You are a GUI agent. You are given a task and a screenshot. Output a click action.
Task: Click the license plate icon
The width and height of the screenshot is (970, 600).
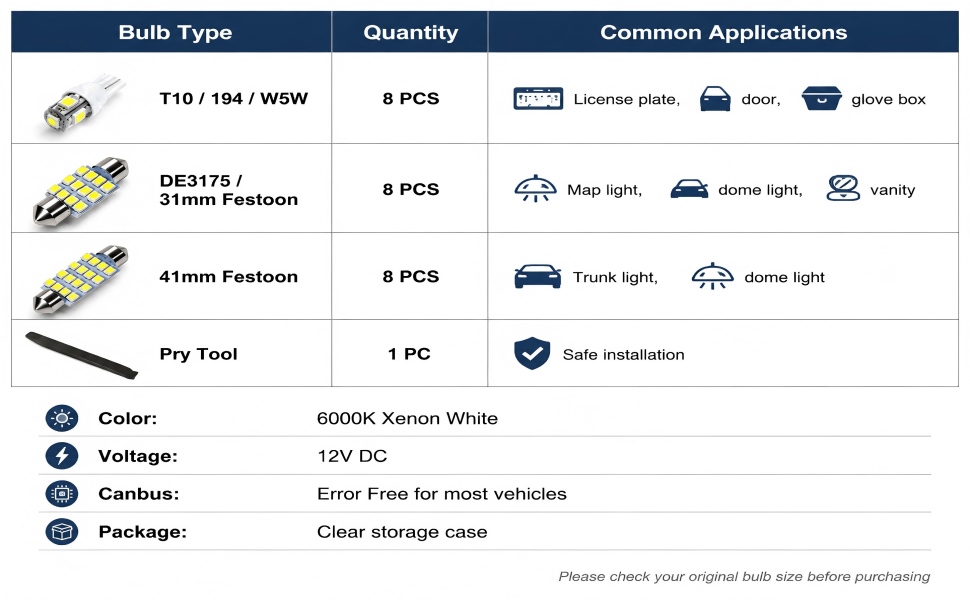pyautogui.click(x=538, y=99)
